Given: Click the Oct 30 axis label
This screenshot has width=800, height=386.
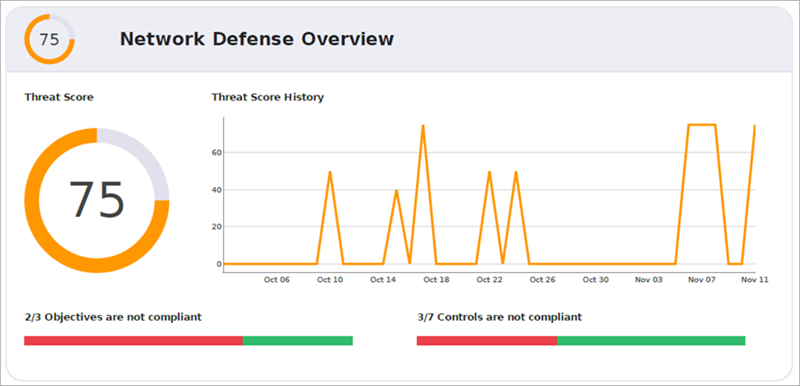Looking at the screenshot, I should click(596, 280).
